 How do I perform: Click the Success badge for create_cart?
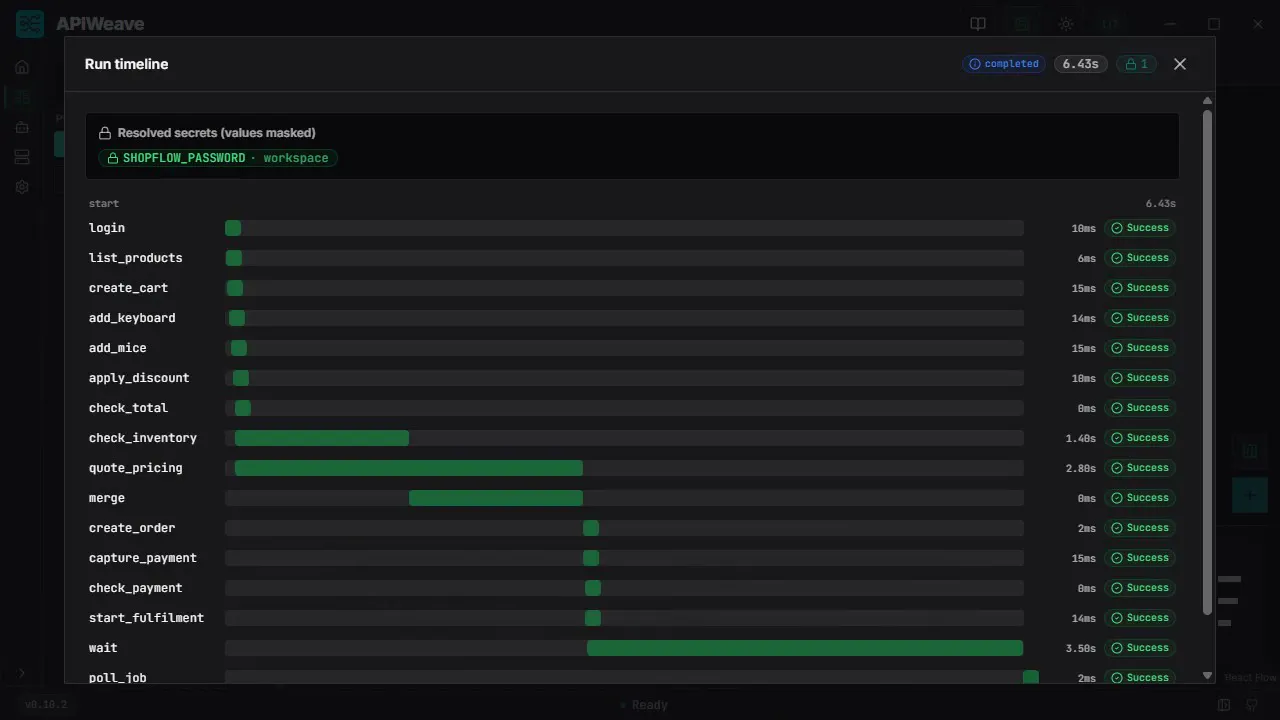click(1140, 288)
